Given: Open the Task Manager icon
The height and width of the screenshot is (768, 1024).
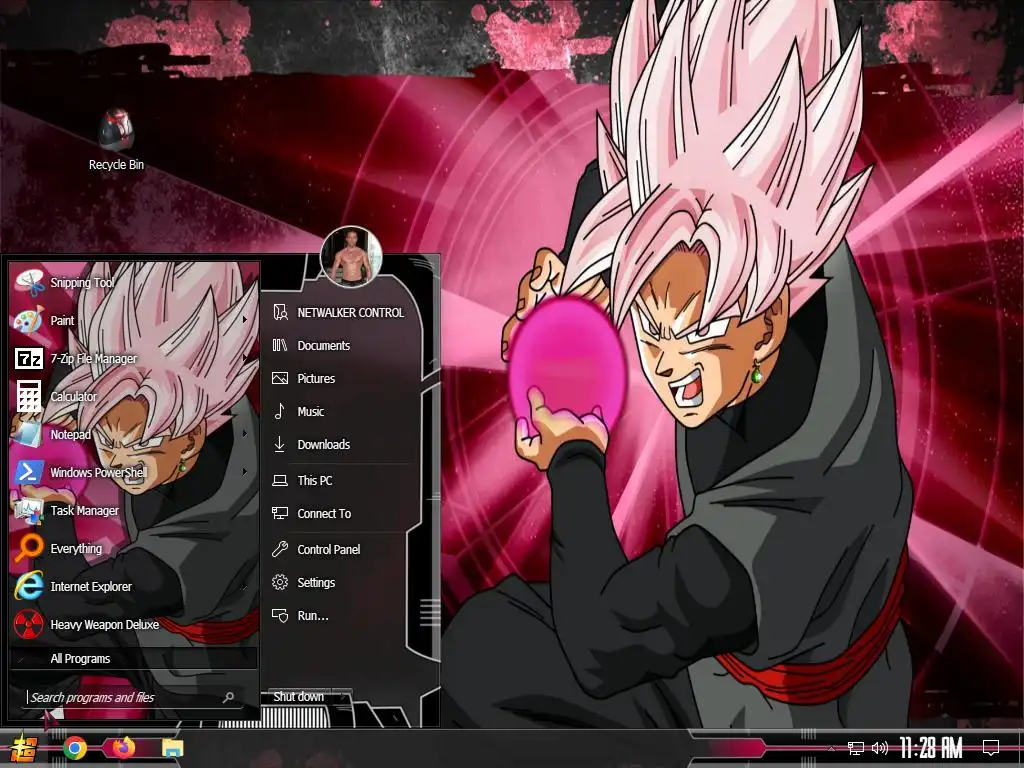Looking at the screenshot, I should pos(29,511).
